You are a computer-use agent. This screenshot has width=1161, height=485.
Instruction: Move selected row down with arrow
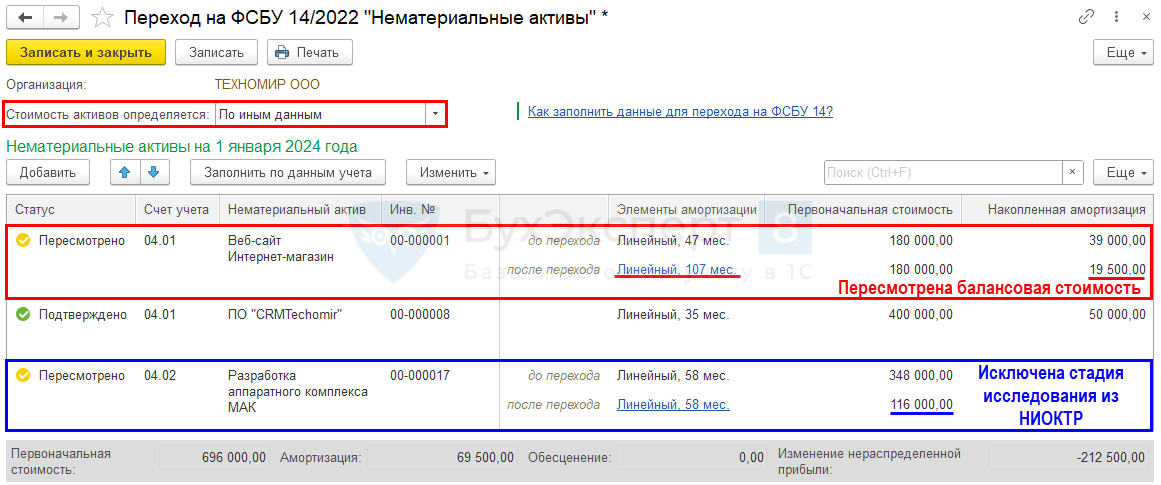point(153,172)
